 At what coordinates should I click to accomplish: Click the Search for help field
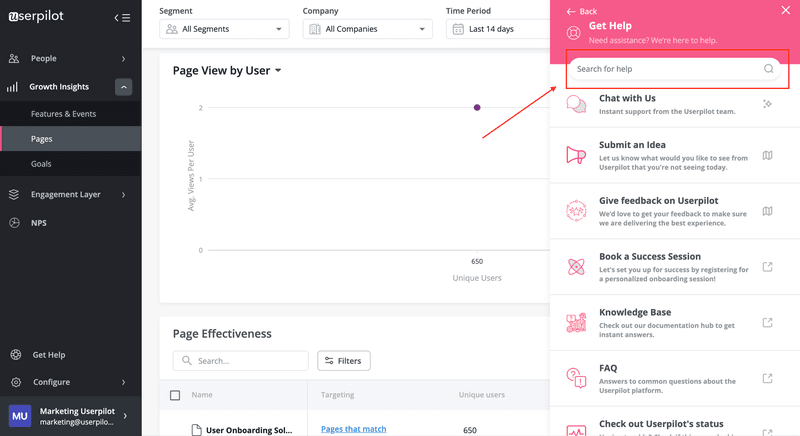pos(674,69)
